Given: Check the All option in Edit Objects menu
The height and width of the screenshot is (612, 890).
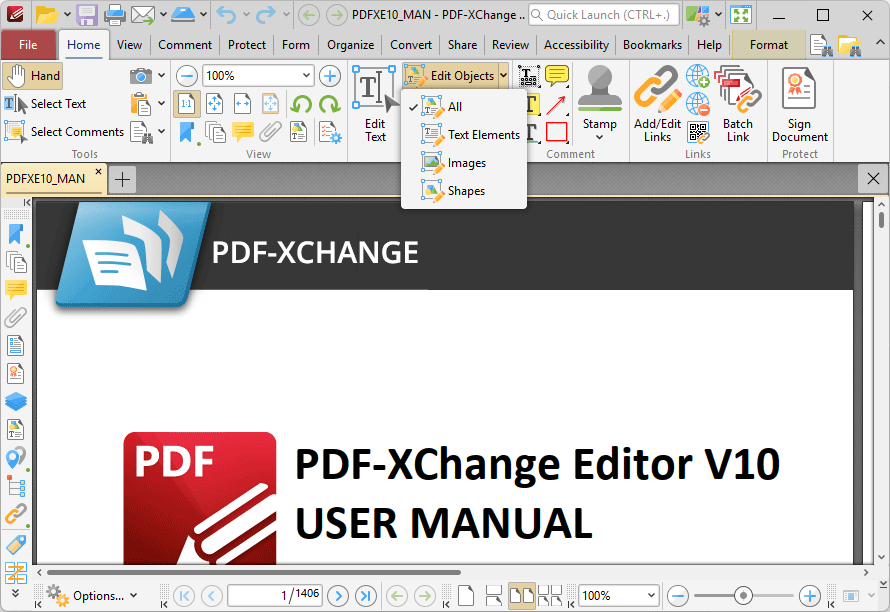Looking at the screenshot, I should click(463, 107).
